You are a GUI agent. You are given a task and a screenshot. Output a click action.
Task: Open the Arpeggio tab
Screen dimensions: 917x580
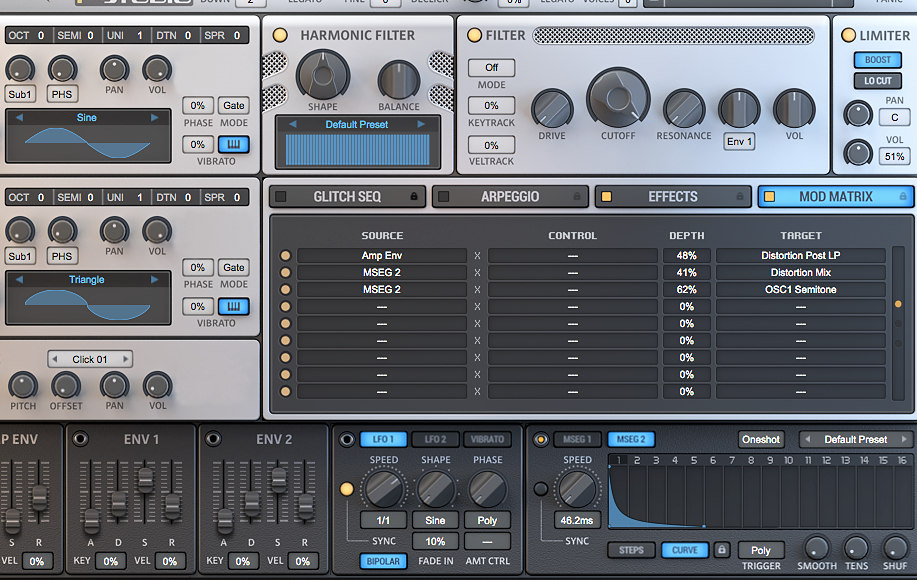tap(510, 196)
